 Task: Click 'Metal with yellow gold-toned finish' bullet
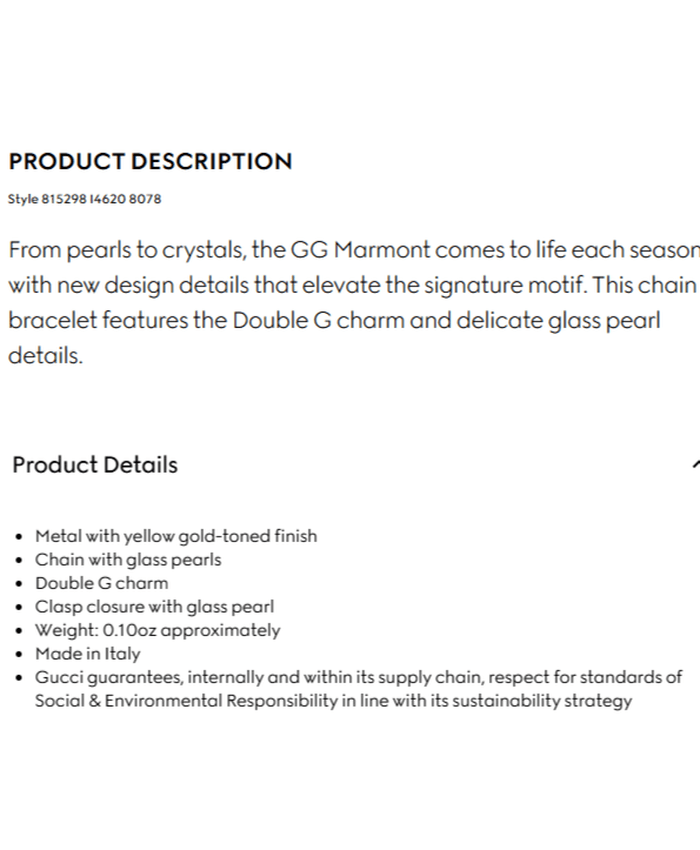(x=176, y=536)
